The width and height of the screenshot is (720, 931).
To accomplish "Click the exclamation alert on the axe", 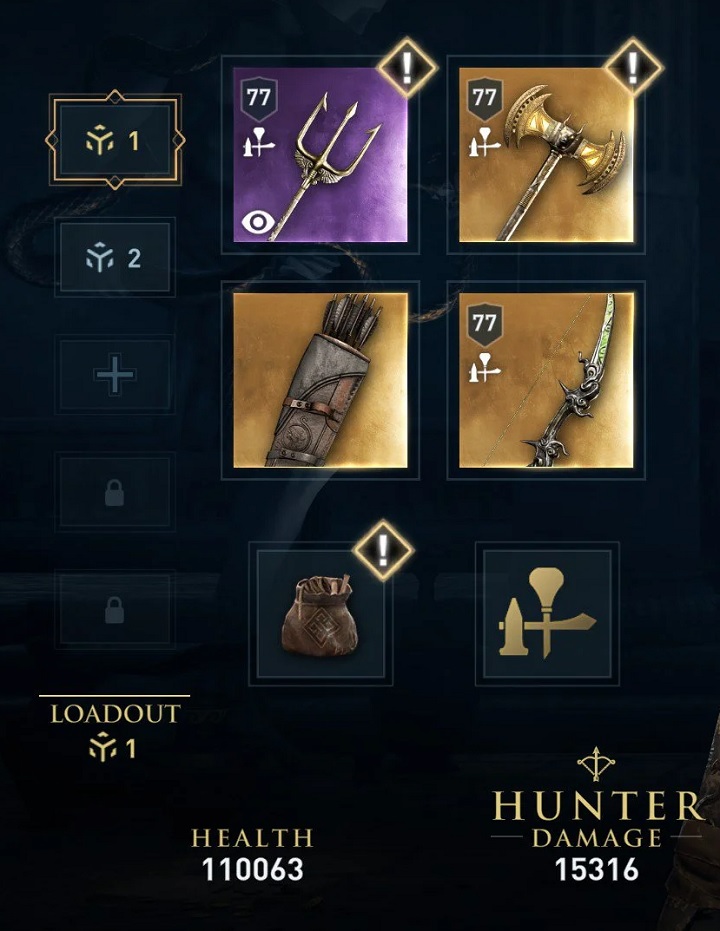I will pyautogui.click(x=633, y=68).
